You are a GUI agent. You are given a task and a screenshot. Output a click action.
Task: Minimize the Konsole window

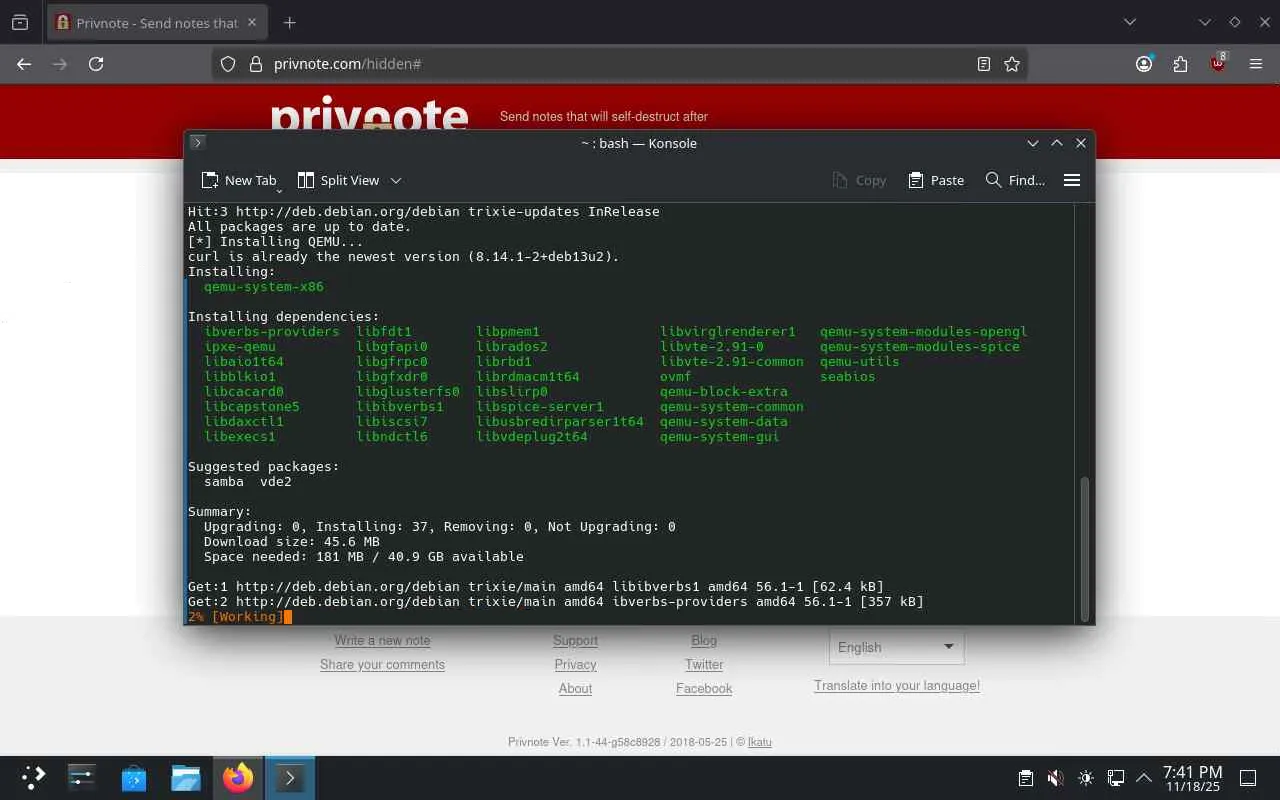coord(1033,143)
